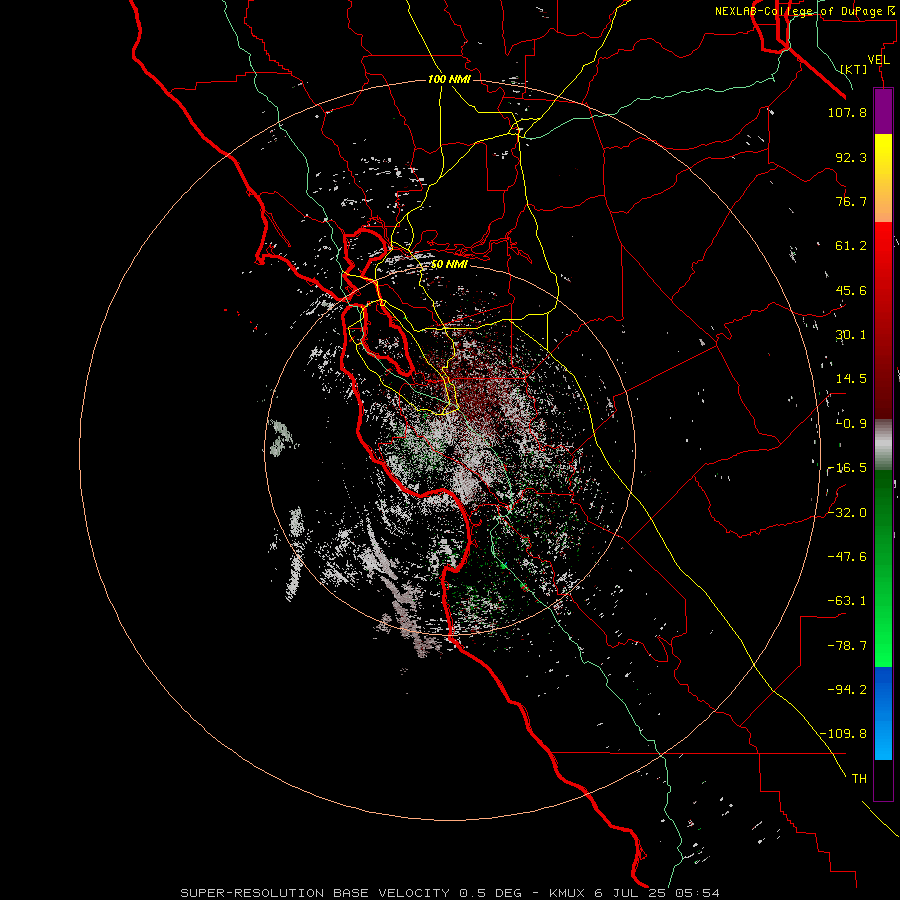Click the TH label below the scale
The height and width of the screenshot is (900, 900).
pos(859,779)
